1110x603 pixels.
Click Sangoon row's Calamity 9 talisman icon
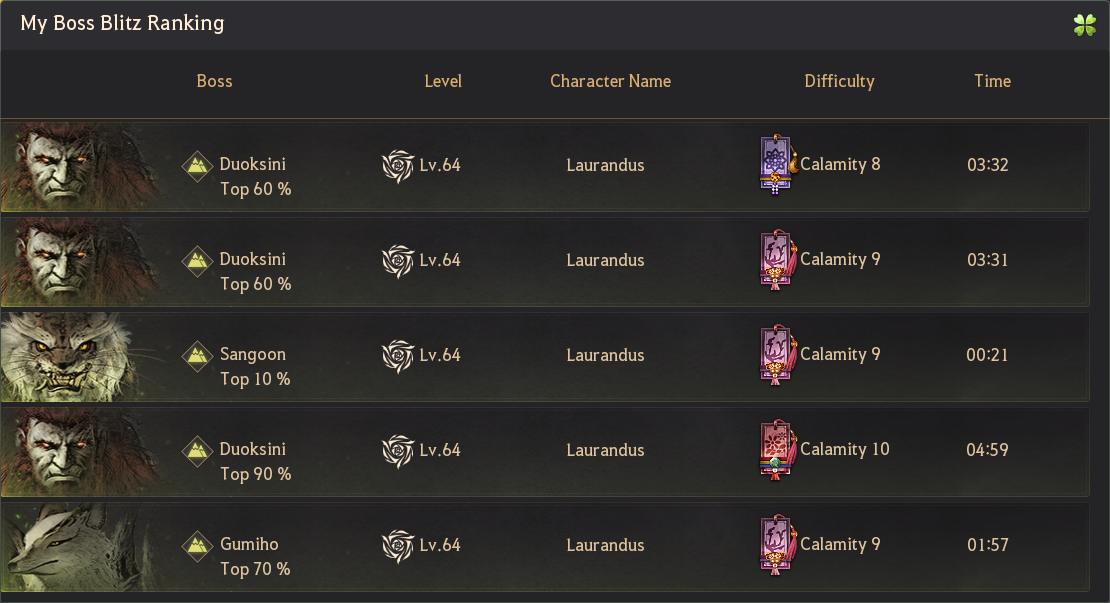click(x=777, y=355)
